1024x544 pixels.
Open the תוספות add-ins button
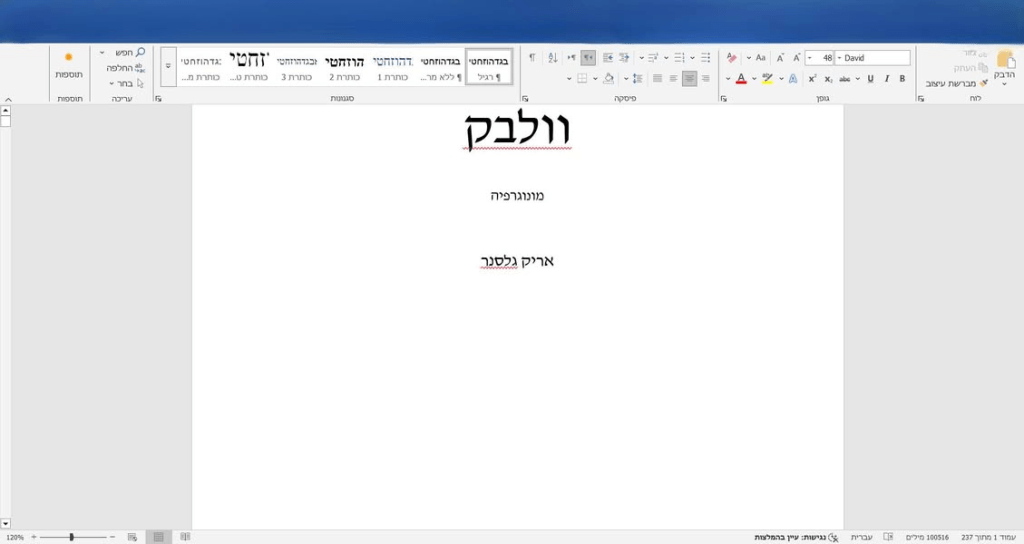68,66
